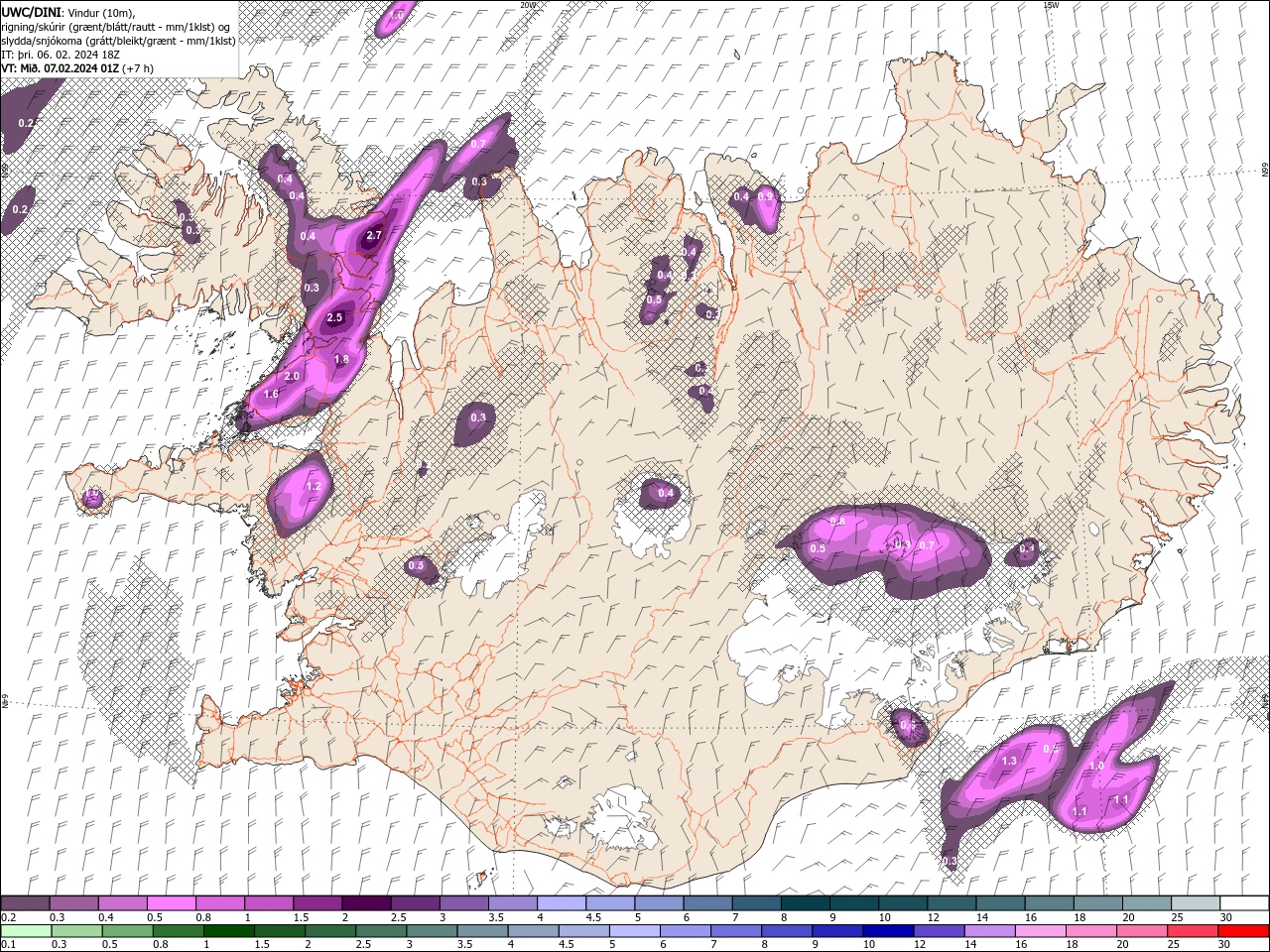Click the 20W longitude label
The height and width of the screenshot is (952, 1270).
(528, 5)
